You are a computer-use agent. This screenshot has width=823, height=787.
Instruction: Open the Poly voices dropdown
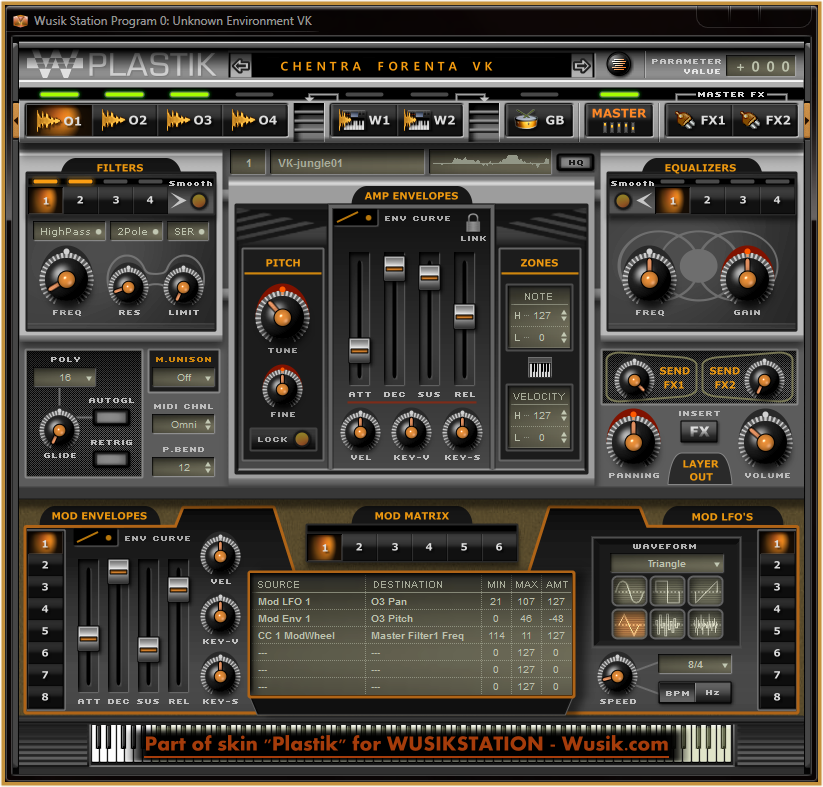[x=64, y=378]
